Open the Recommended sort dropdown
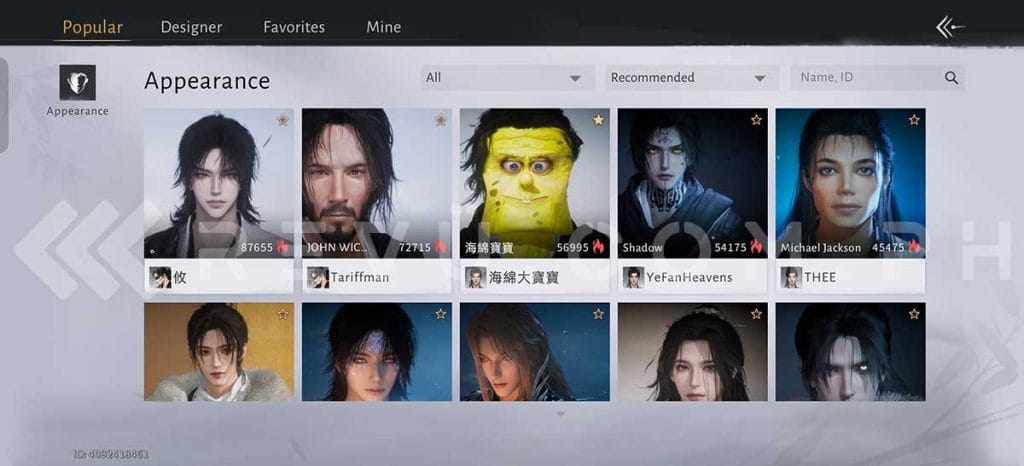The width and height of the screenshot is (1024, 466). (692, 78)
